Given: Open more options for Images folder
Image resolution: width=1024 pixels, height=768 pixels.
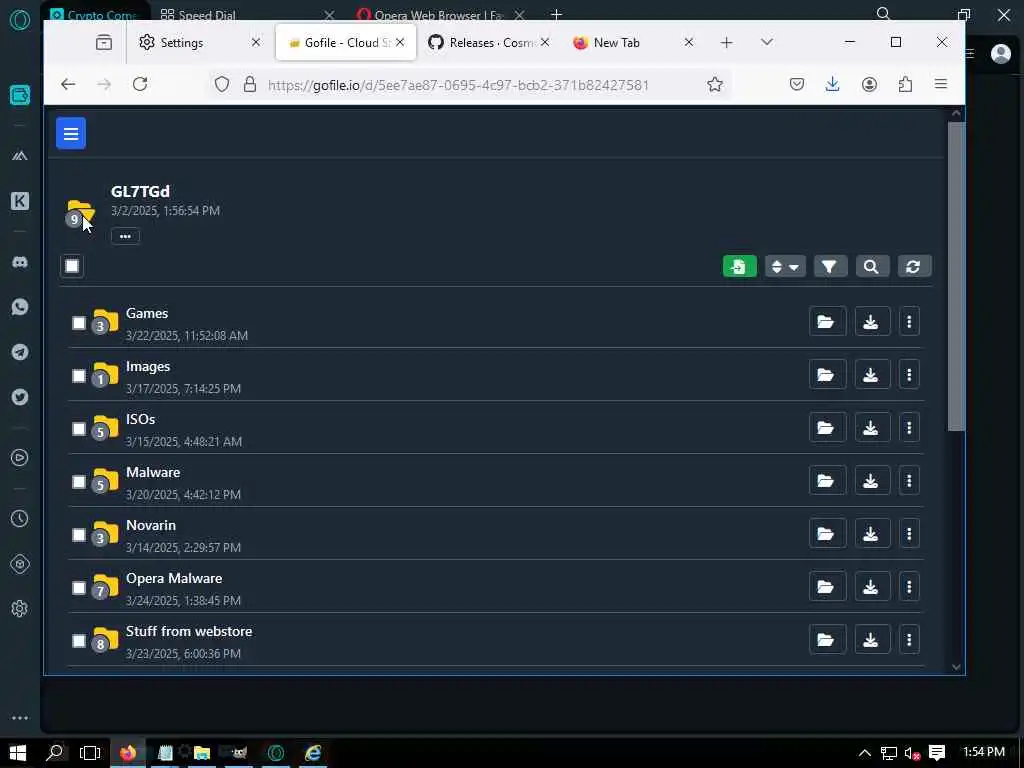Looking at the screenshot, I should pyautogui.click(x=909, y=374).
